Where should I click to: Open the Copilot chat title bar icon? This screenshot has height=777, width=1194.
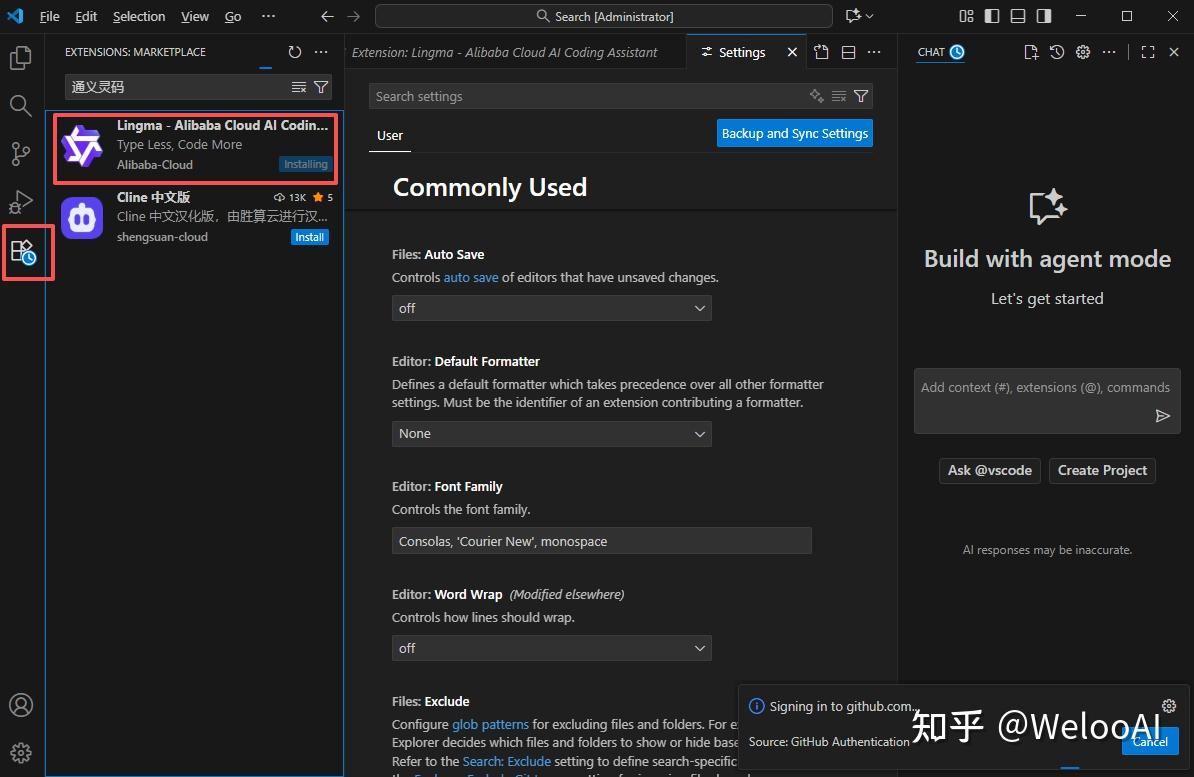point(853,16)
